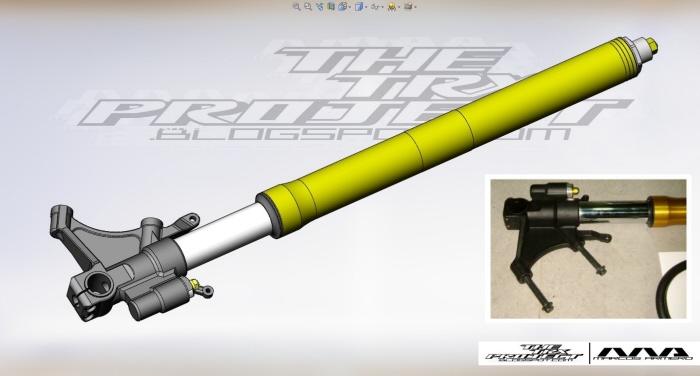
Task: Open the Apply Scene dropdown arrow
Action: coord(416,7)
